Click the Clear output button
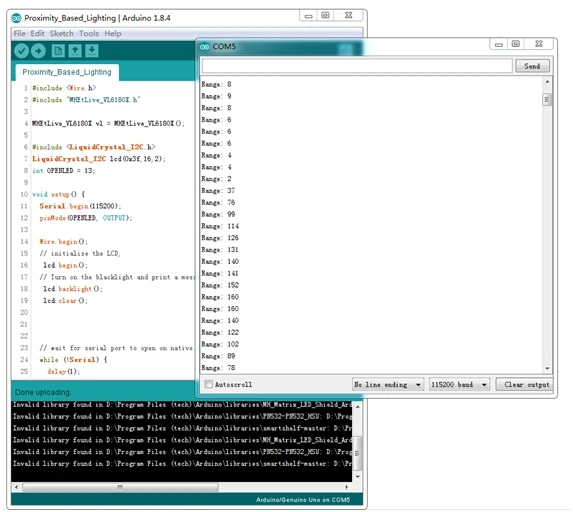This screenshot has height=512, width=573. pyautogui.click(x=526, y=384)
